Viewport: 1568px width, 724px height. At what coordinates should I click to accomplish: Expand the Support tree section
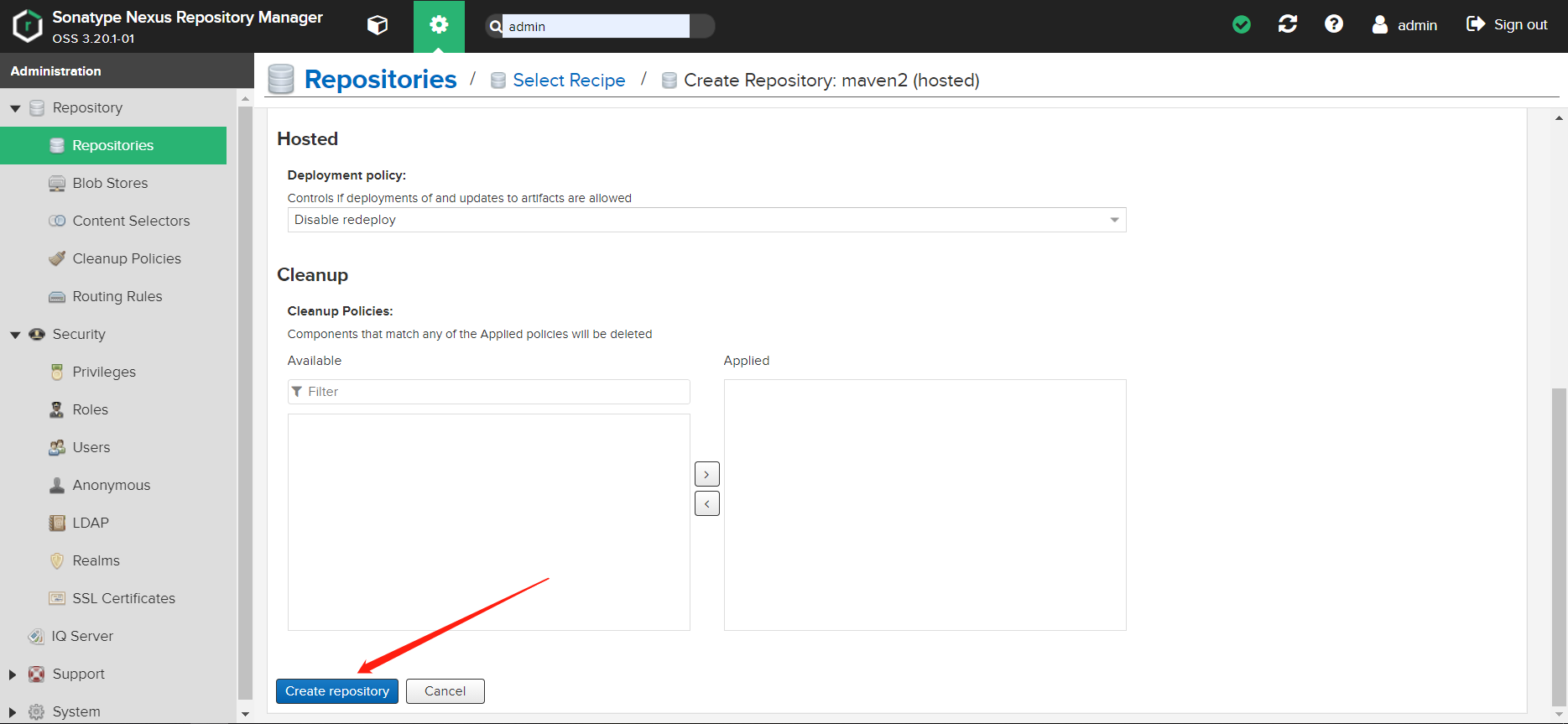tap(13, 675)
